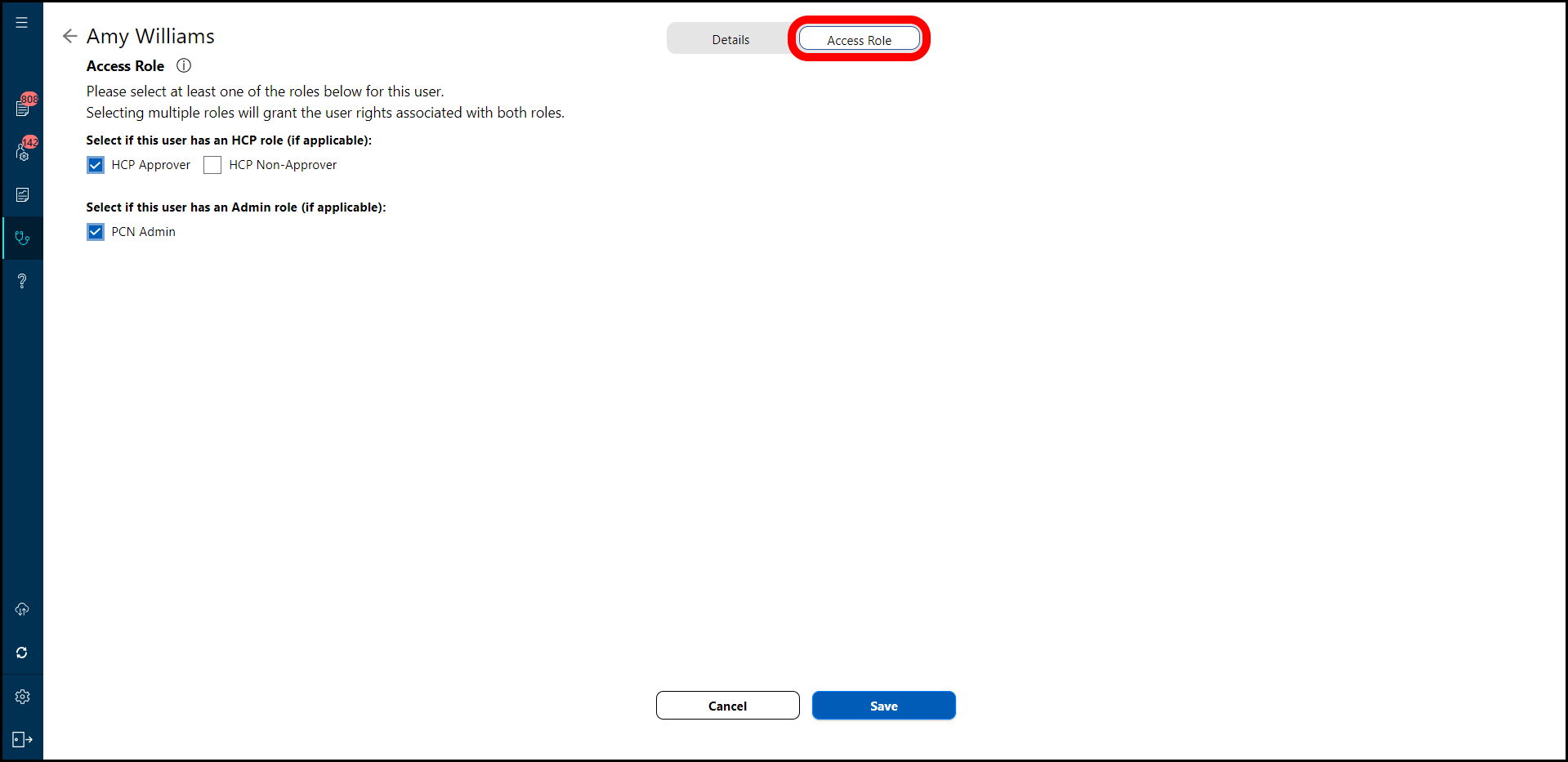Click the refresh arrows icon in sidebar
The width and height of the screenshot is (1568, 762).
click(22, 653)
